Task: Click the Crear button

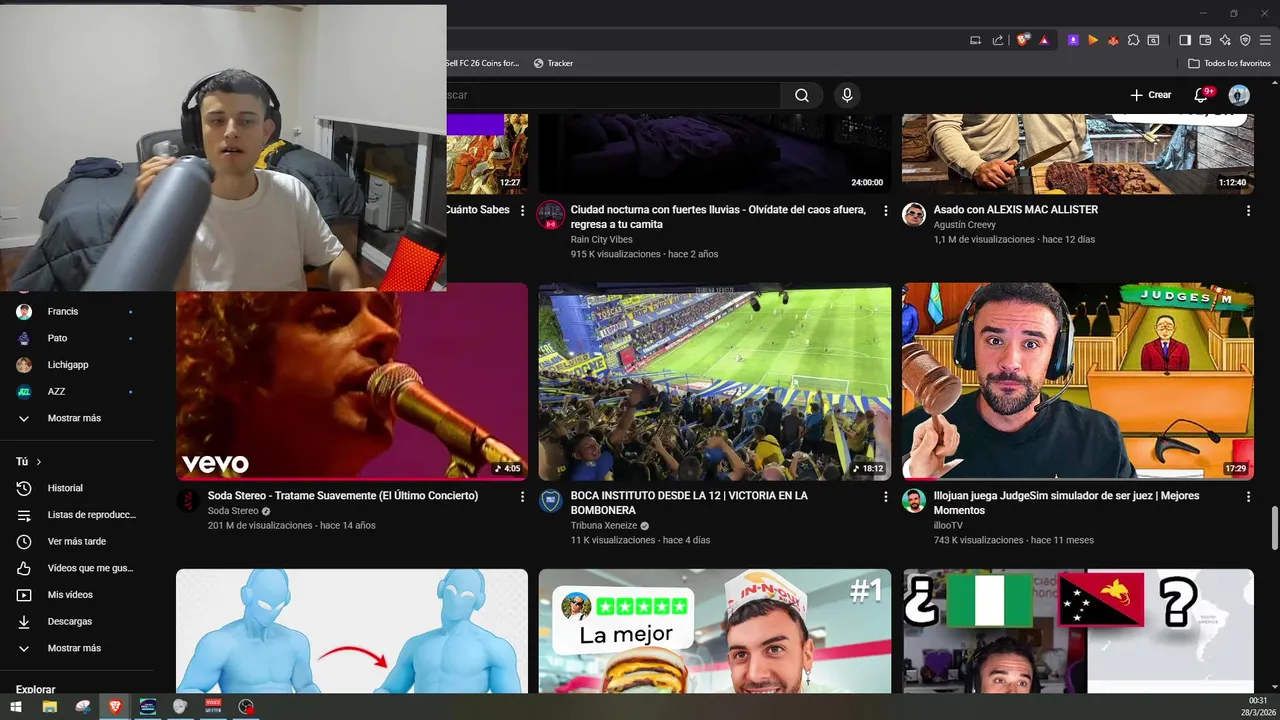Action: coord(1150,95)
